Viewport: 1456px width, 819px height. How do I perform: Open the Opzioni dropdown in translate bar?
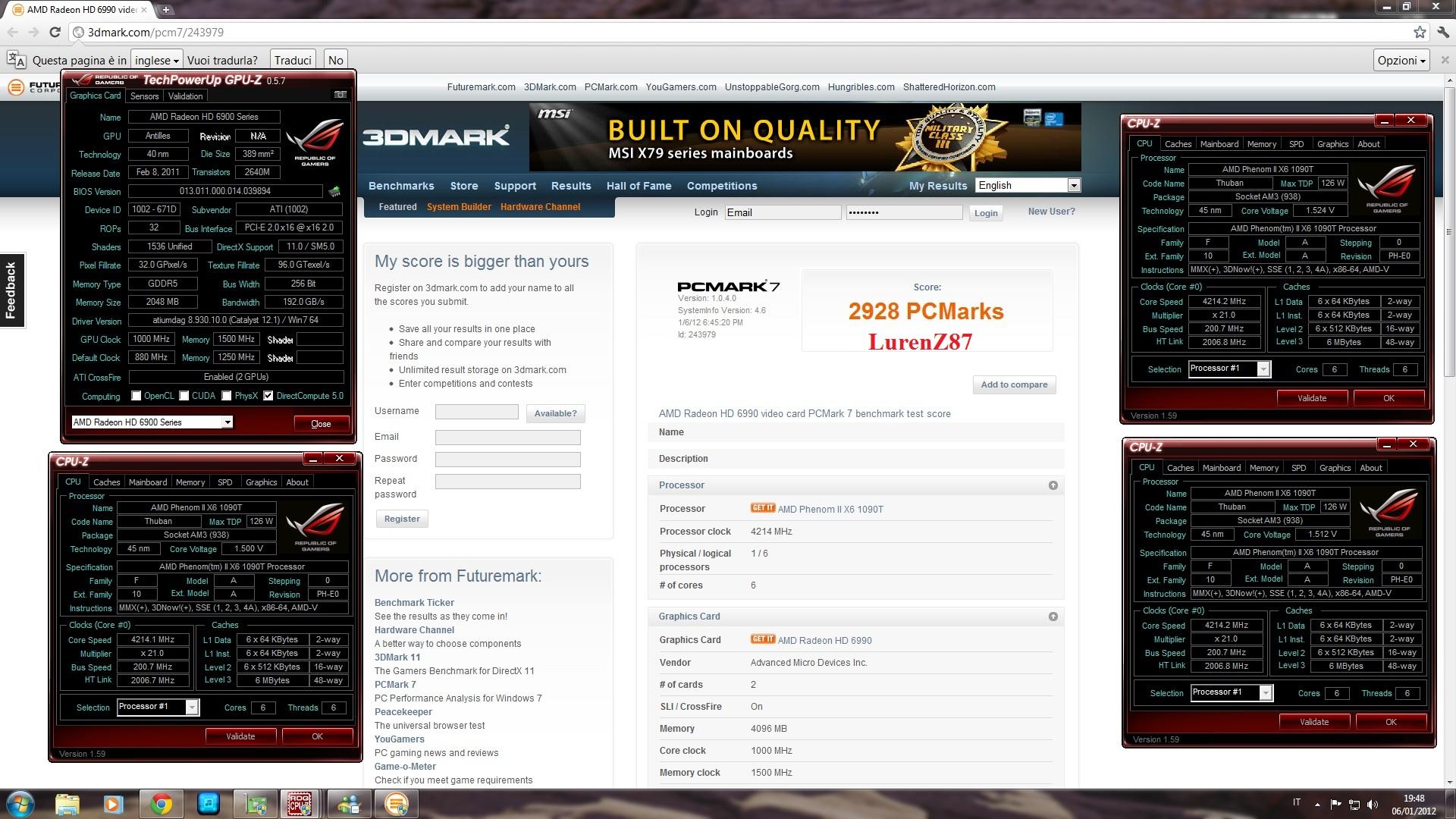1401,60
